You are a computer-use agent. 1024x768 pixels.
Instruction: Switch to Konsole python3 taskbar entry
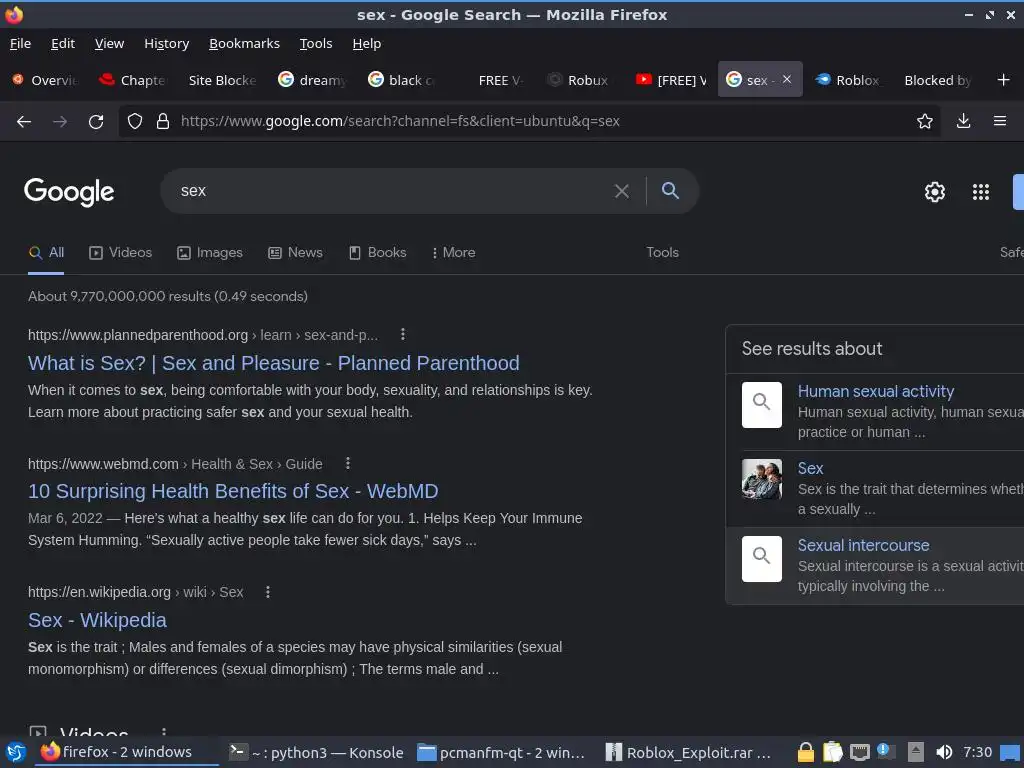coord(316,753)
